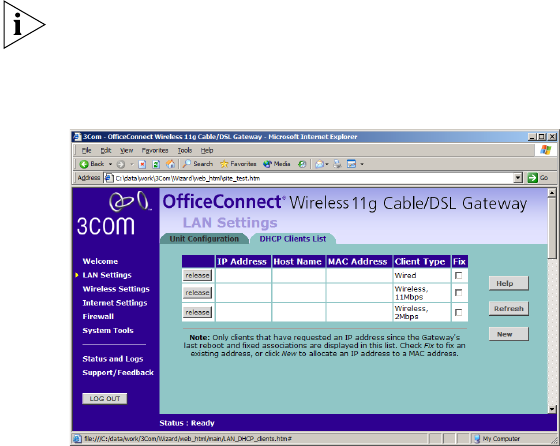Click the Host Name column header
Screen dimensions: 560x446
point(298,262)
